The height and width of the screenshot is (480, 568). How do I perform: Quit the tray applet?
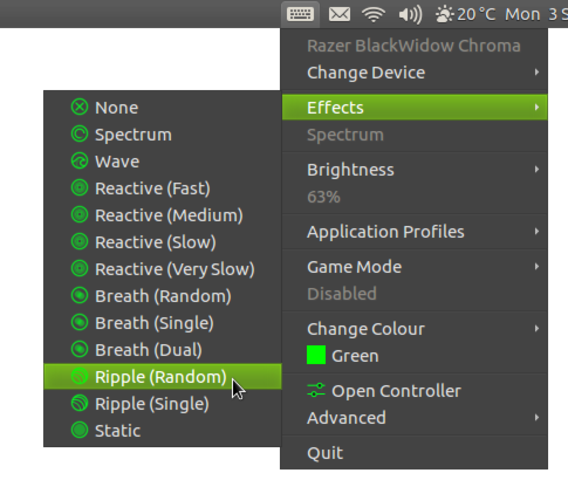(414, 453)
